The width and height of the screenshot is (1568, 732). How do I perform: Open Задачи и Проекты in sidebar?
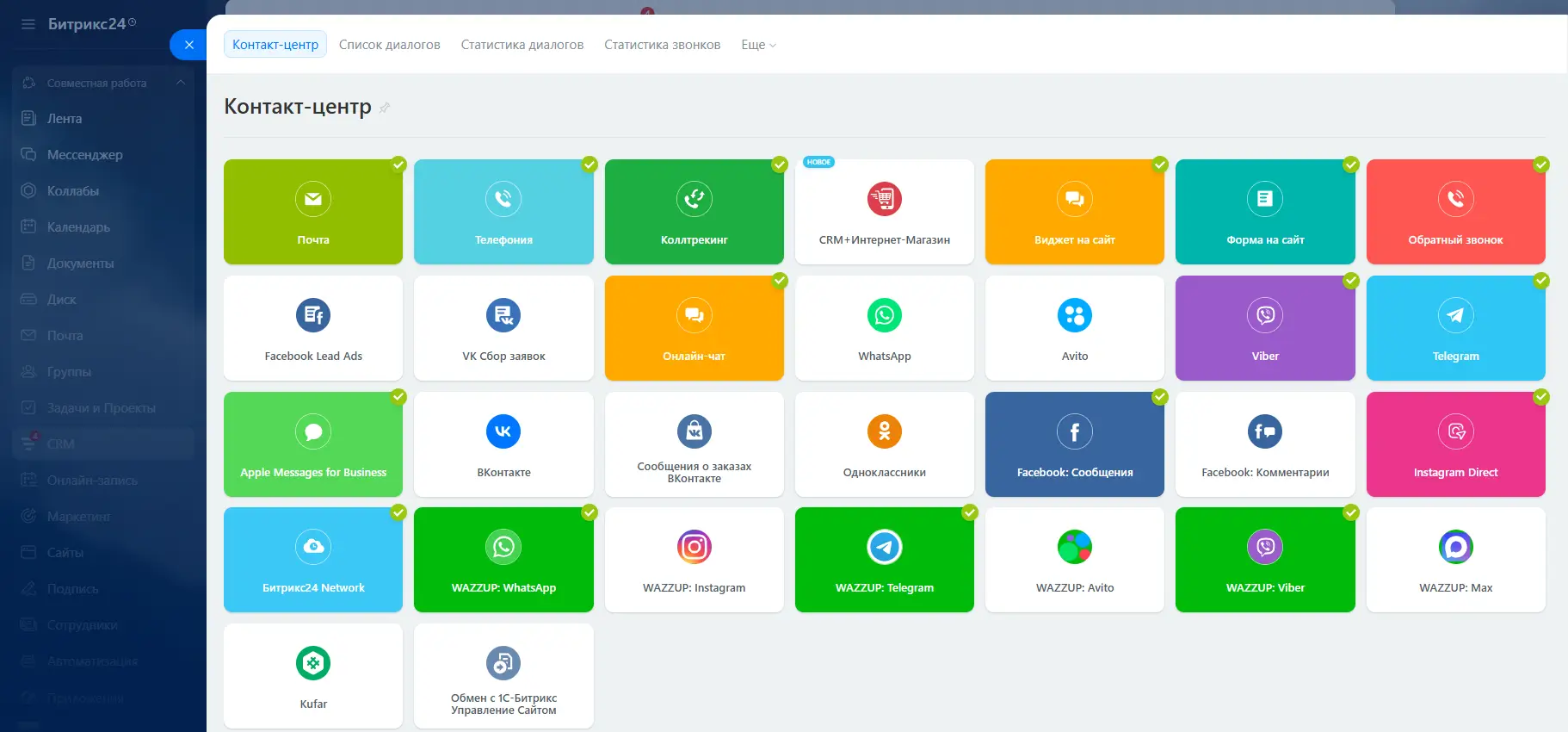(103, 408)
